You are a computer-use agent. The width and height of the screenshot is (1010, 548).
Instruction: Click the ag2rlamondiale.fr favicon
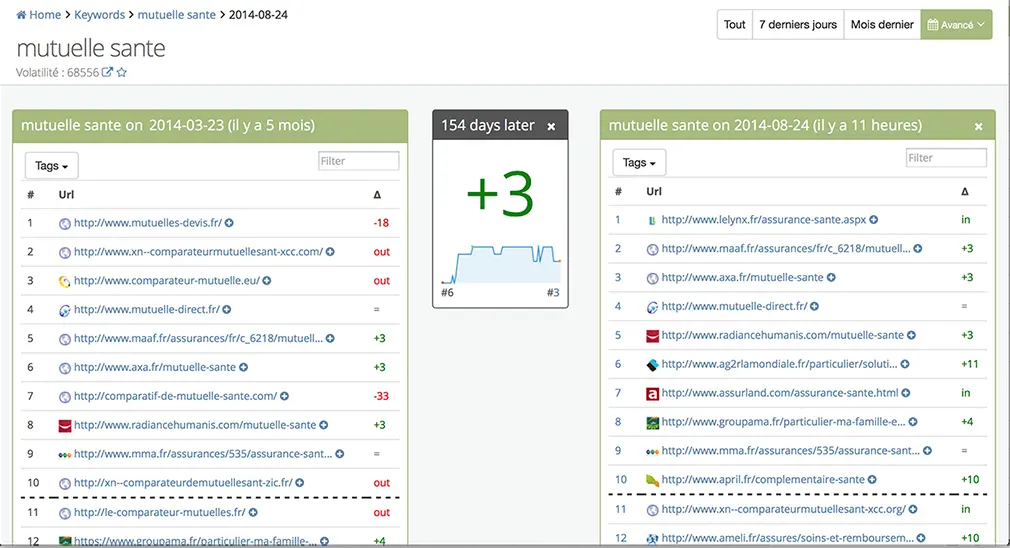pos(652,364)
